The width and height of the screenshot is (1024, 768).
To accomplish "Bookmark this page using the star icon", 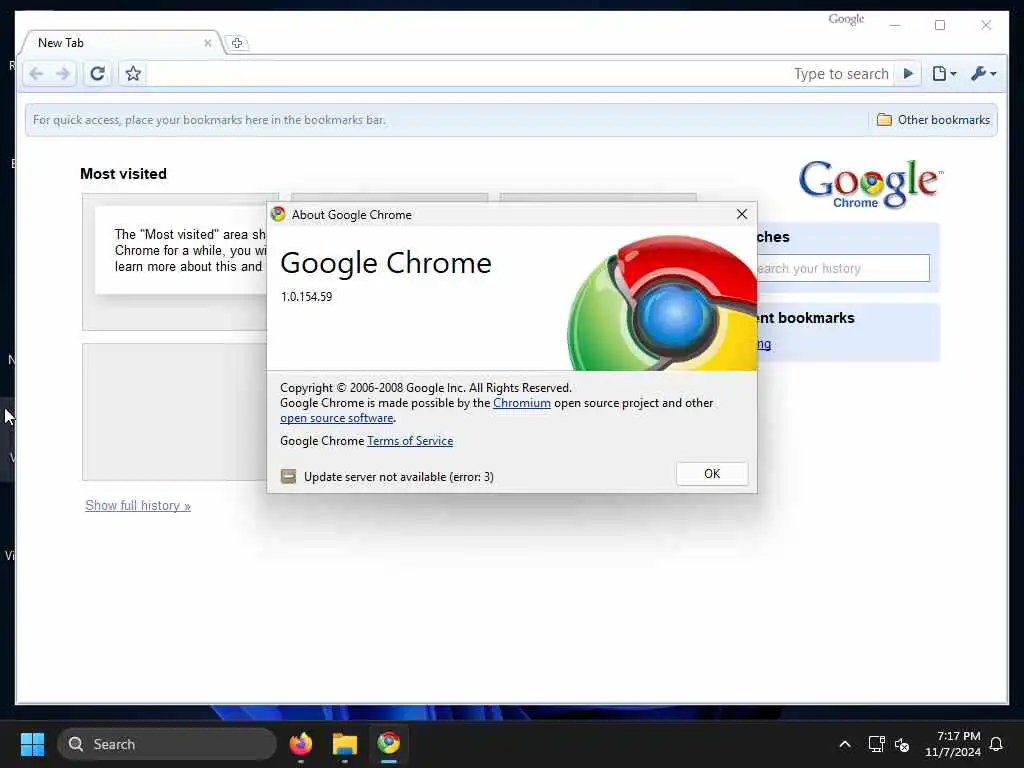I will point(133,73).
